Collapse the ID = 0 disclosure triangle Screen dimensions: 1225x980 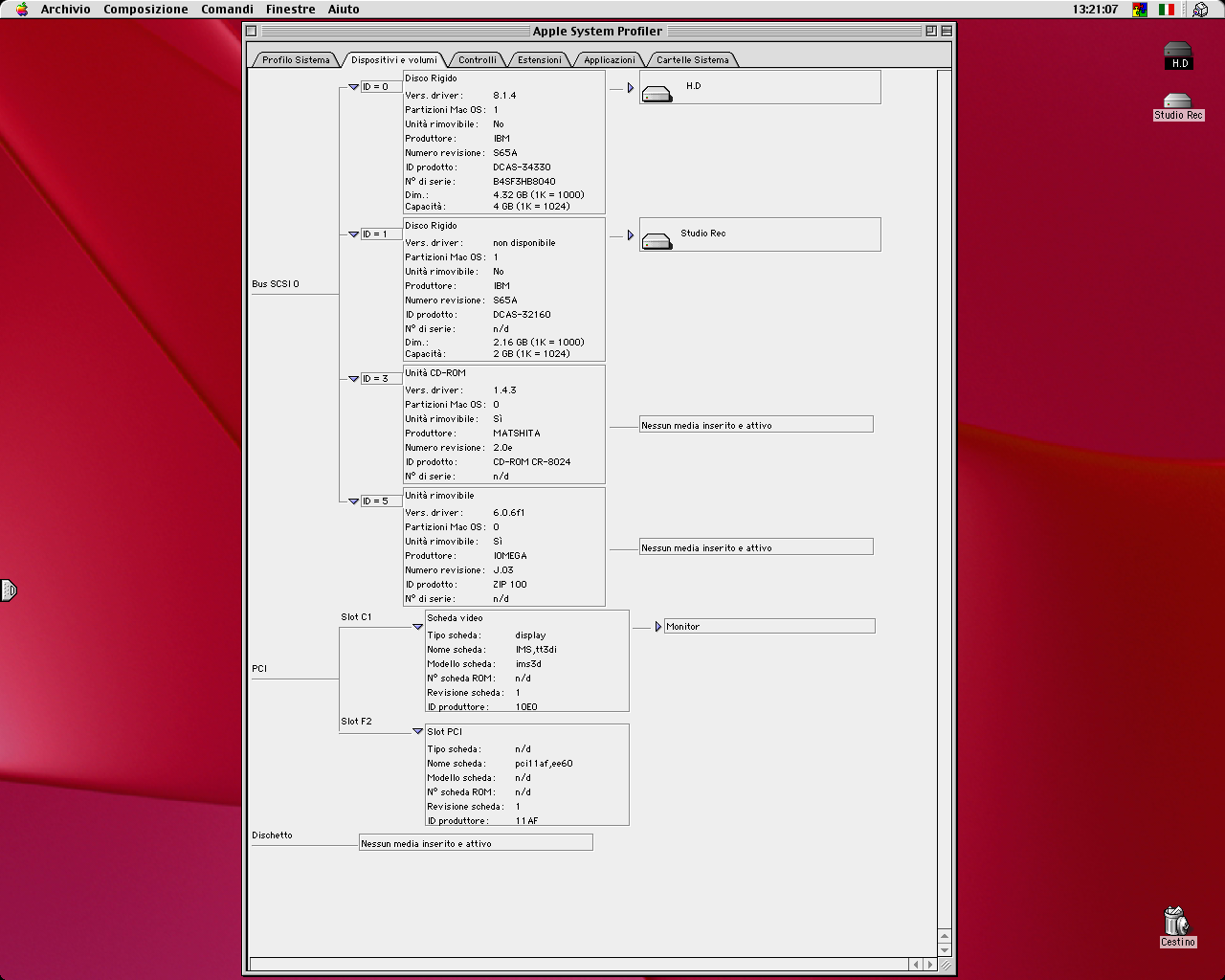click(x=353, y=87)
